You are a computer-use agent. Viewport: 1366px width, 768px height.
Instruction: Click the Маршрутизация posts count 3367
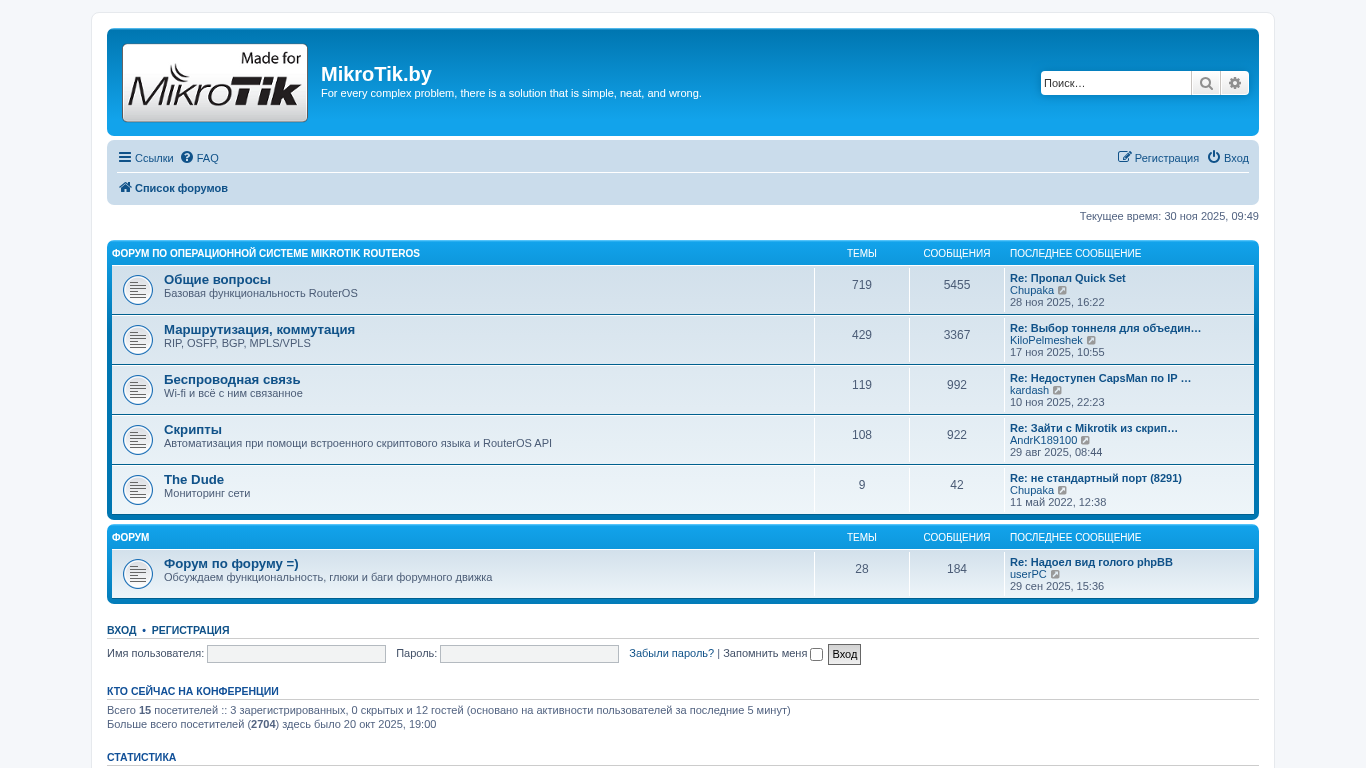click(x=957, y=335)
